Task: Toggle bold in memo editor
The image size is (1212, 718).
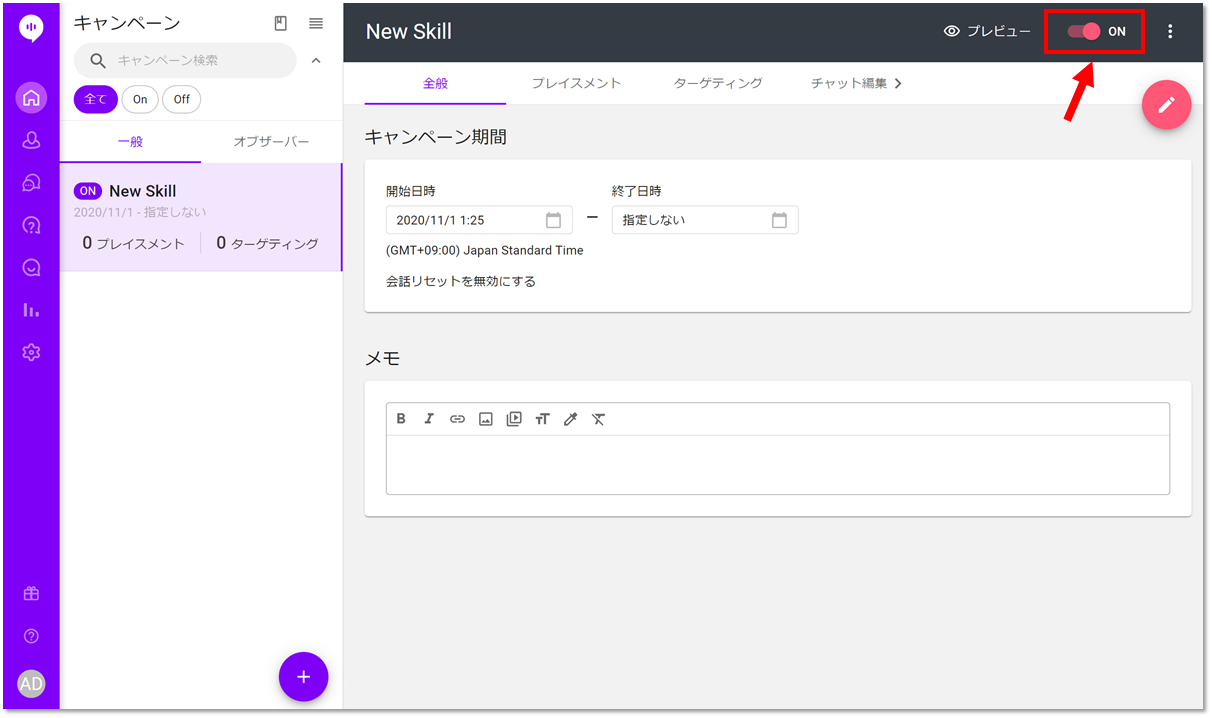Action: [401, 419]
